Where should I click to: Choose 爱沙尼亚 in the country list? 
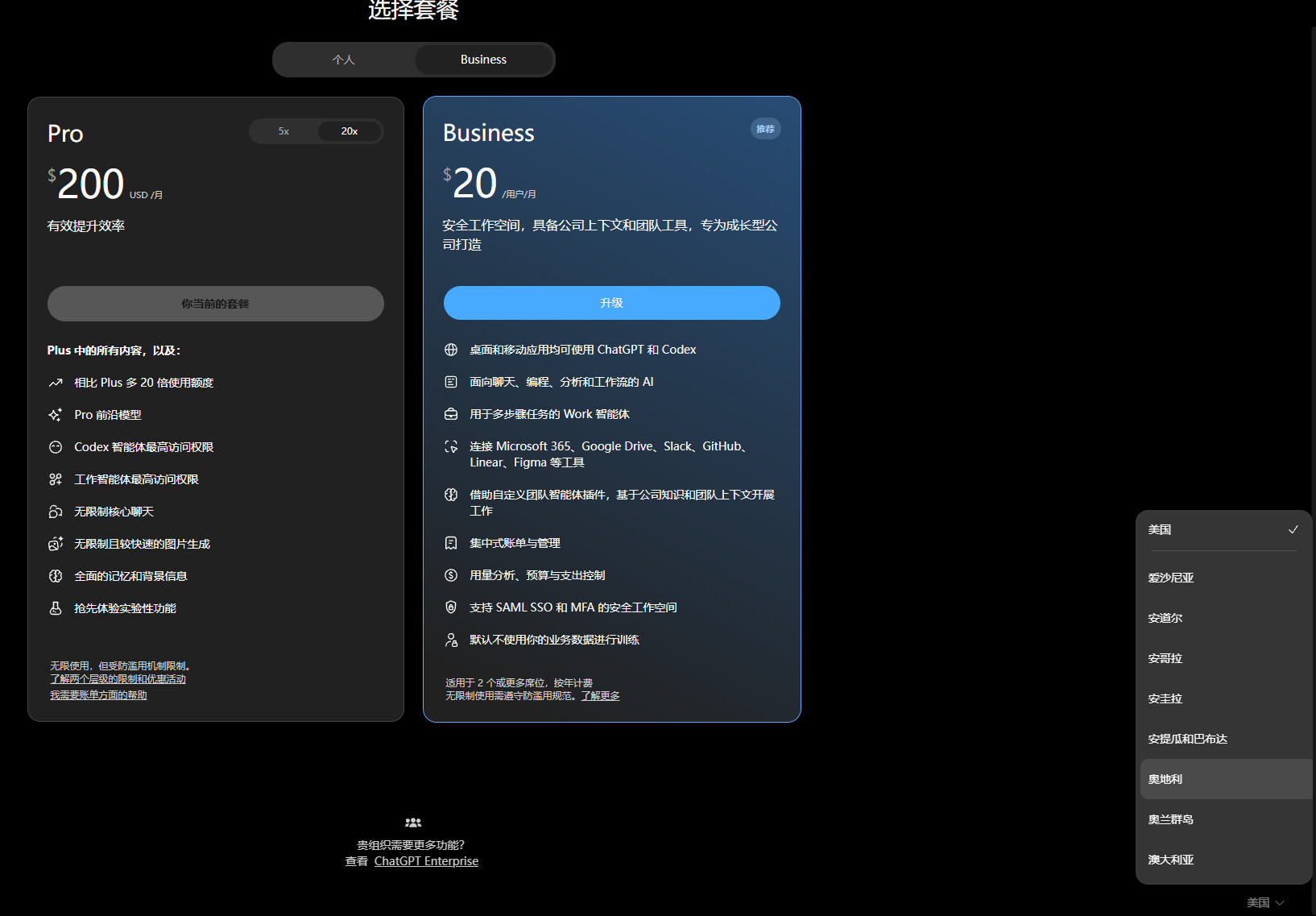pos(1224,578)
